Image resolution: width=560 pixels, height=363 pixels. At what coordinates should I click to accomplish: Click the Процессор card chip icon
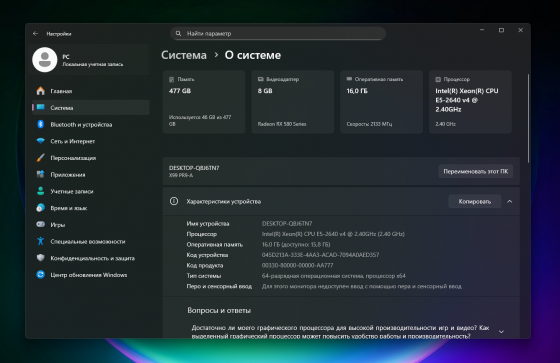pyautogui.click(x=438, y=79)
